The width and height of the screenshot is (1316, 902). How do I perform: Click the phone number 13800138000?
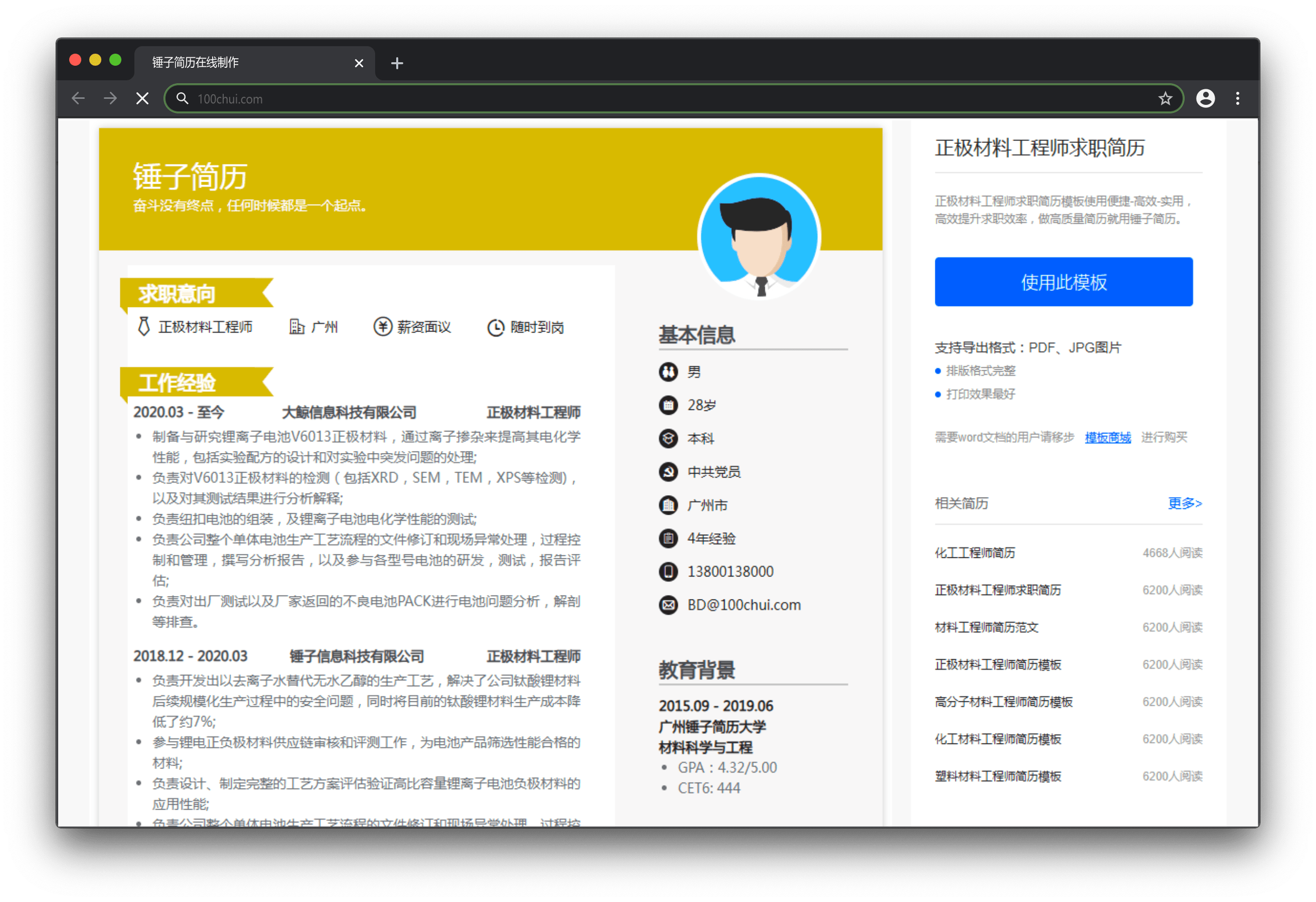[731, 571]
